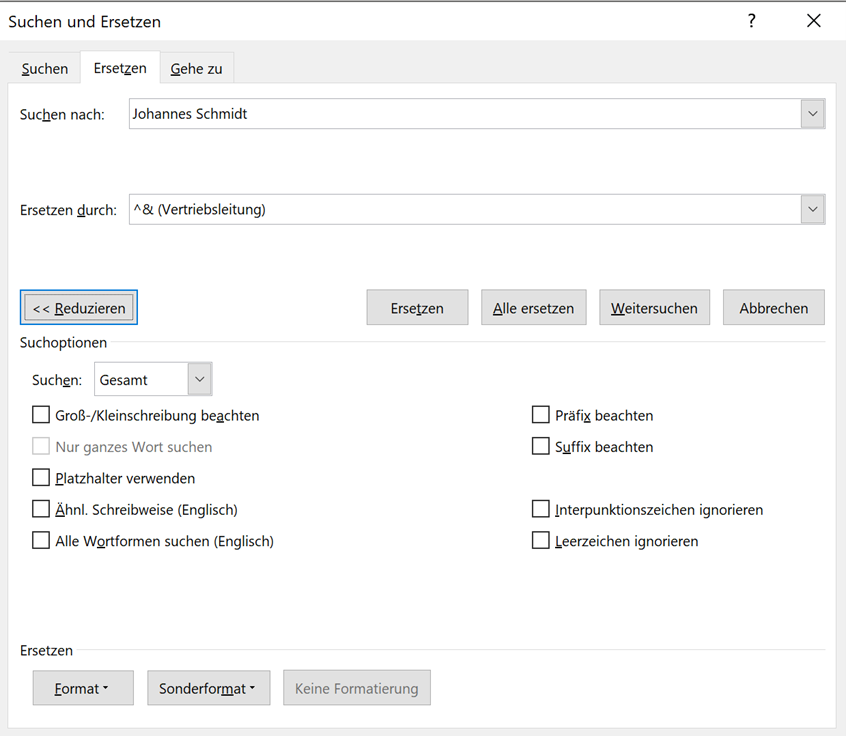Expand the Suchen nach history dropdown
The image size is (846, 736).
click(x=813, y=114)
